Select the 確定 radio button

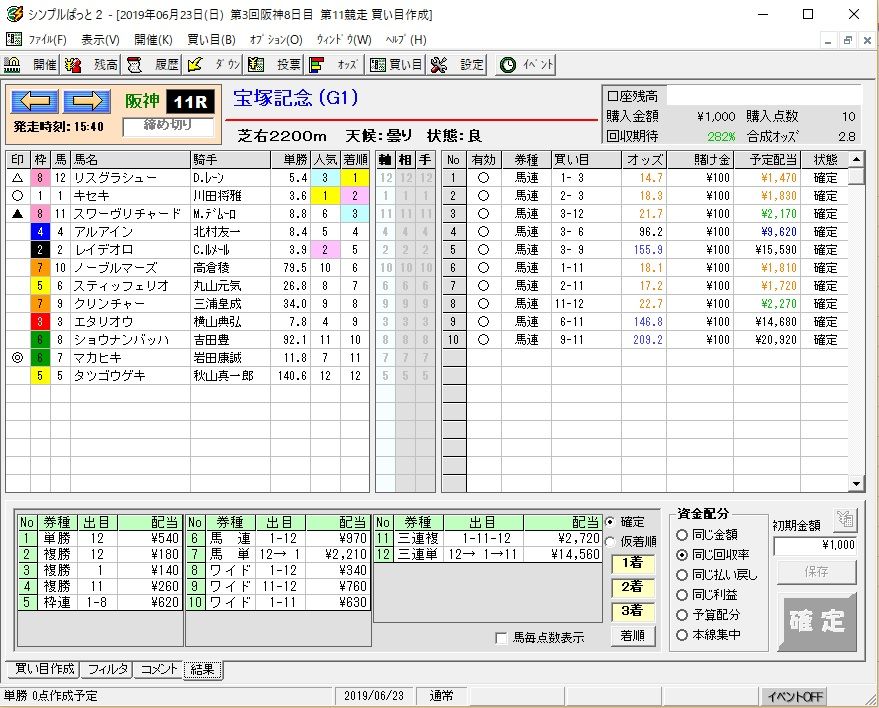point(610,522)
